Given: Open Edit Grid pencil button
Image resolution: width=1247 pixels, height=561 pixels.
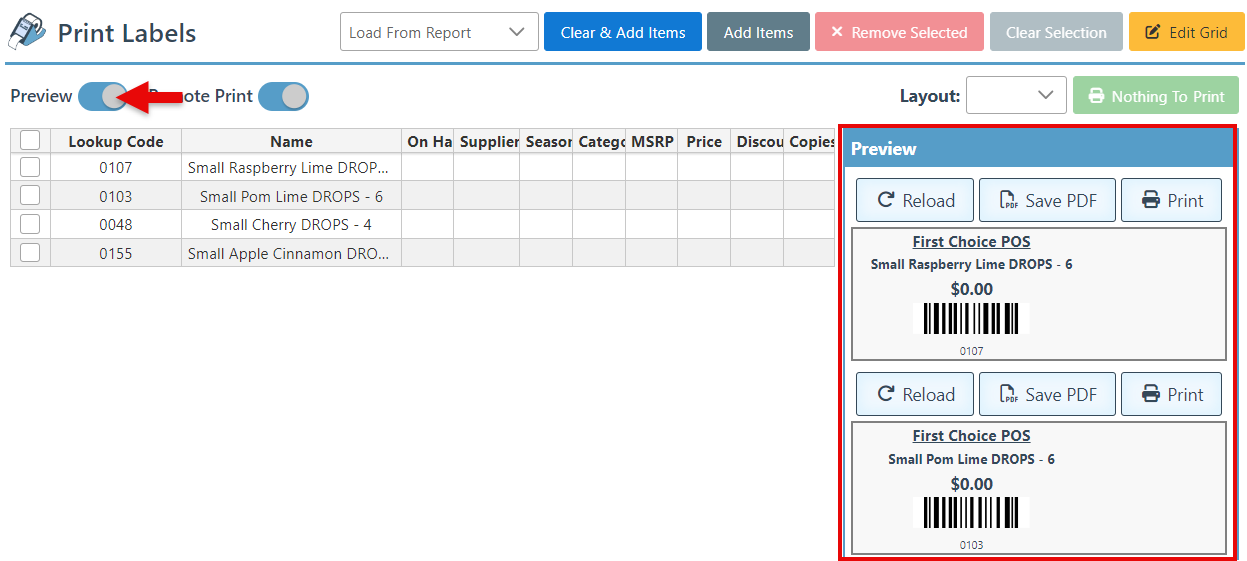Looking at the screenshot, I should 1185,32.
